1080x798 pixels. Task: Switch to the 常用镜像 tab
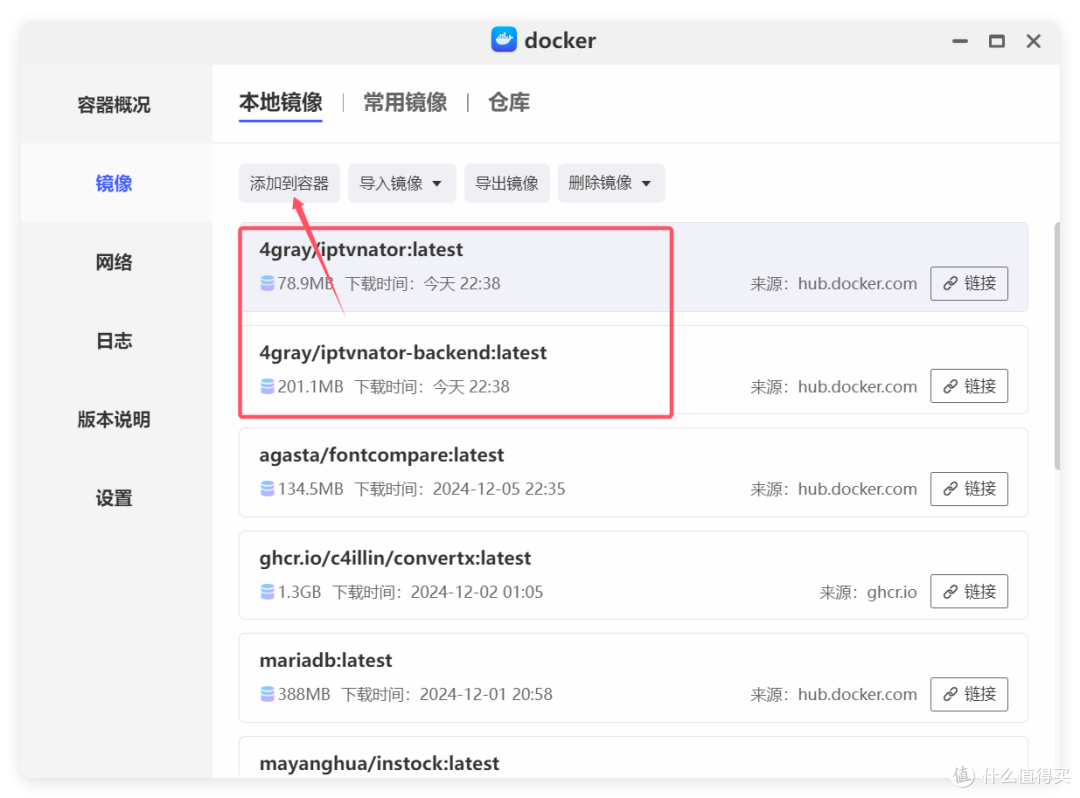[404, 101]
